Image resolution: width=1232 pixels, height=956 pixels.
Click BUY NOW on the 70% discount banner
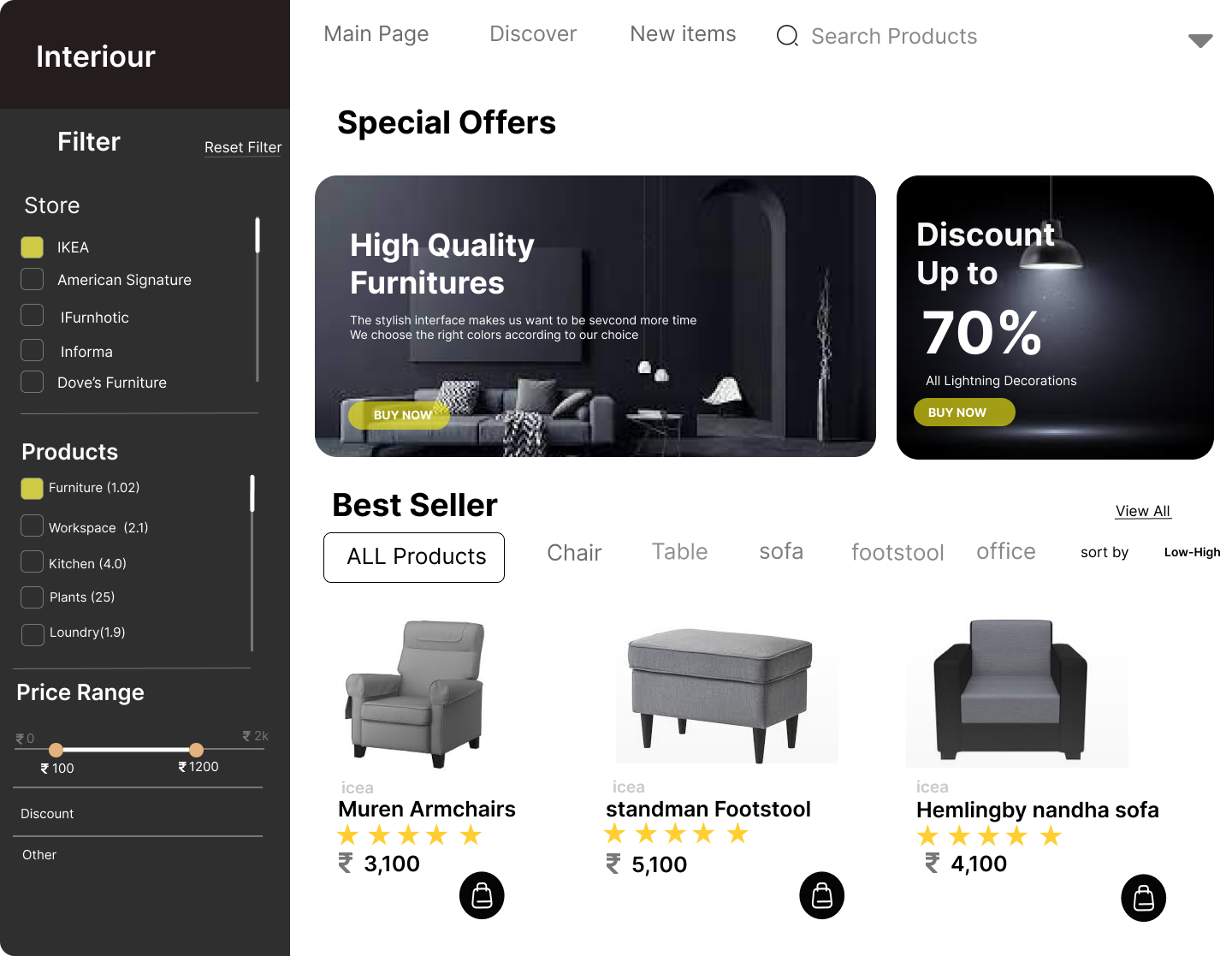(x=964, y=413)
